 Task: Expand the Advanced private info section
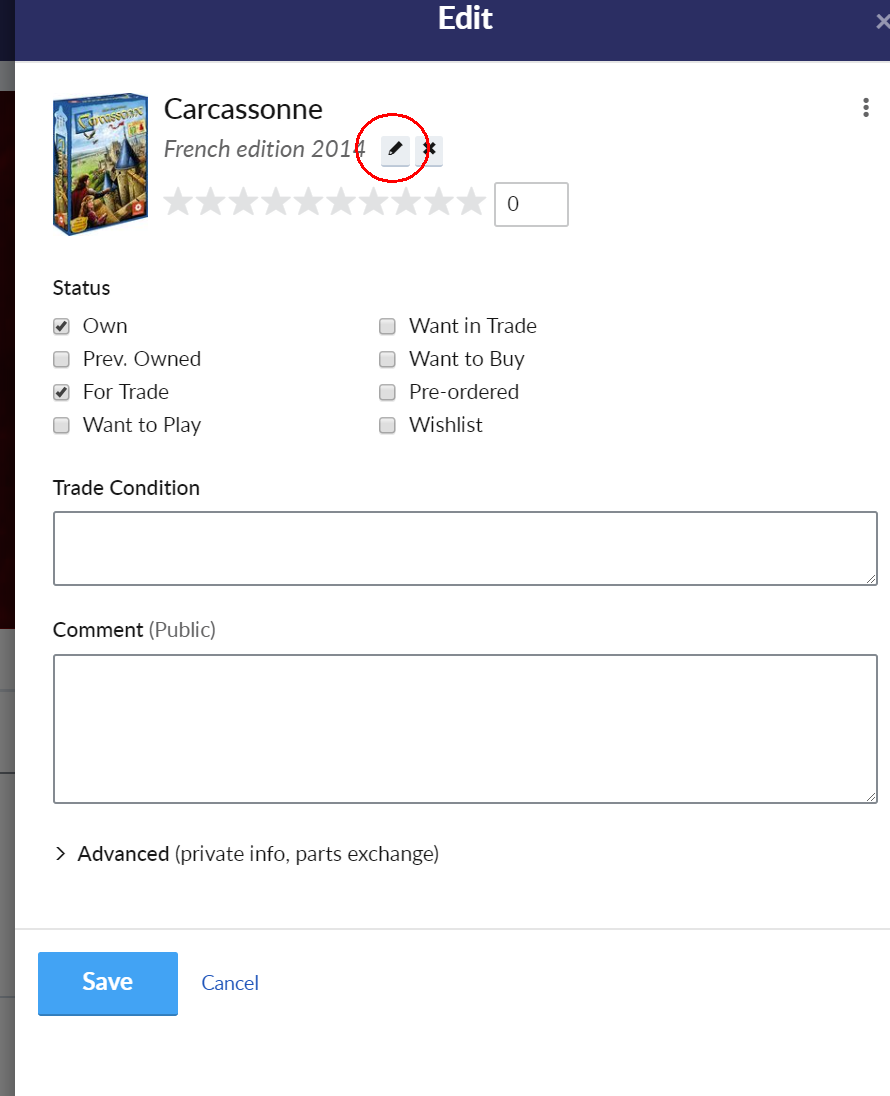tap(246, 853)
